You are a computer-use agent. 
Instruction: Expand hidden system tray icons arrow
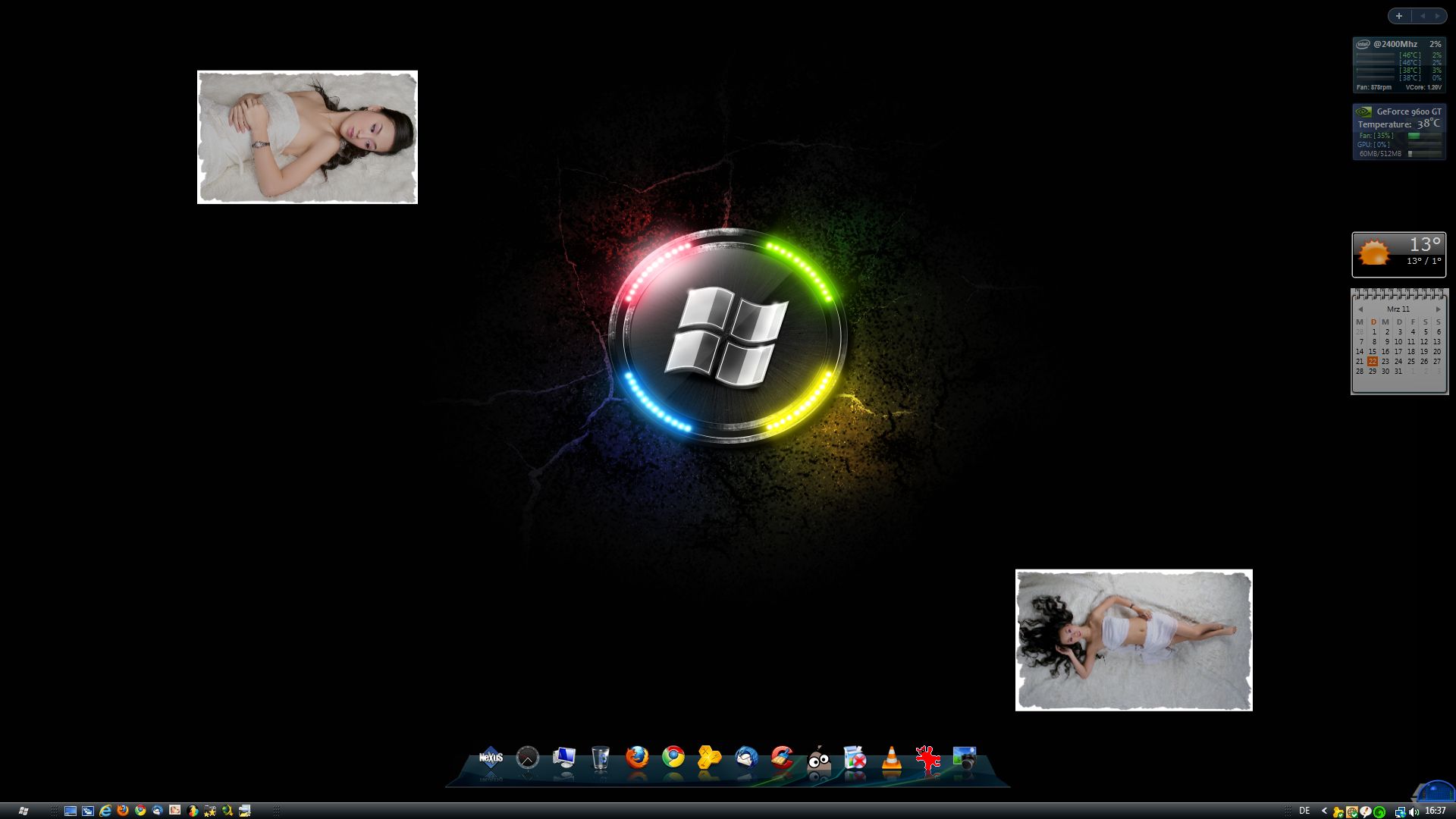(x=1324, y=811)
